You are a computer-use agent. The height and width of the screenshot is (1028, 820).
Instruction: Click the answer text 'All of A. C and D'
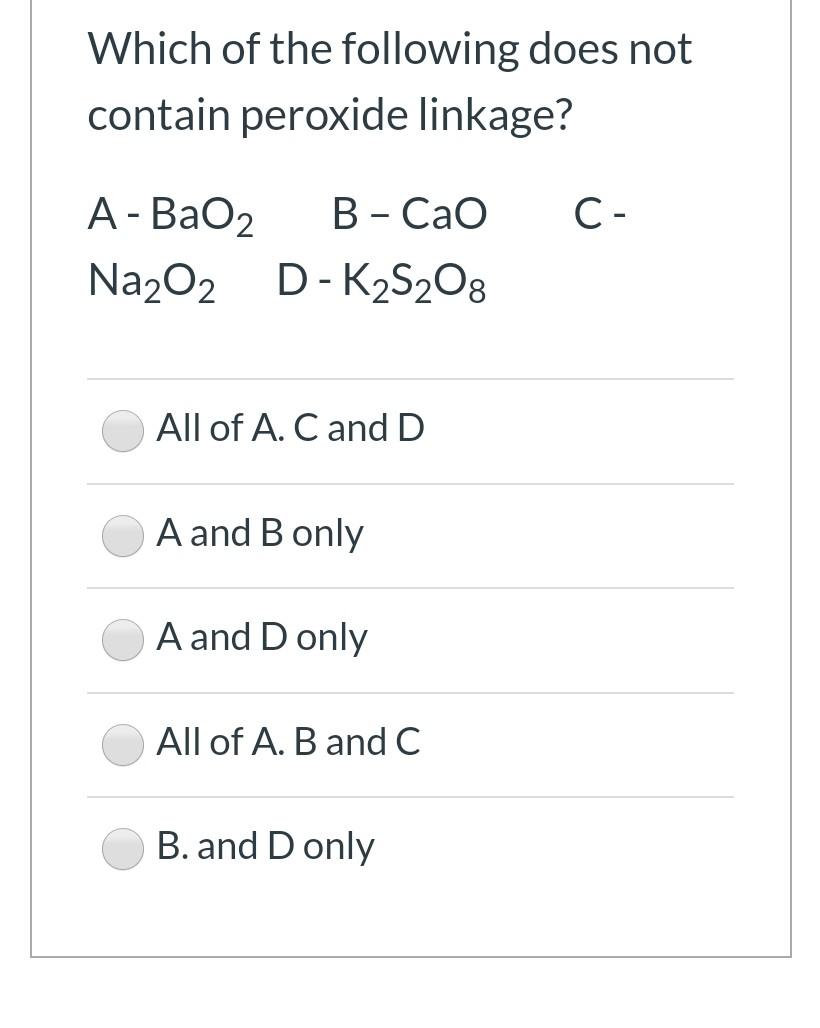pyautogui.click(x=290, y=428)
